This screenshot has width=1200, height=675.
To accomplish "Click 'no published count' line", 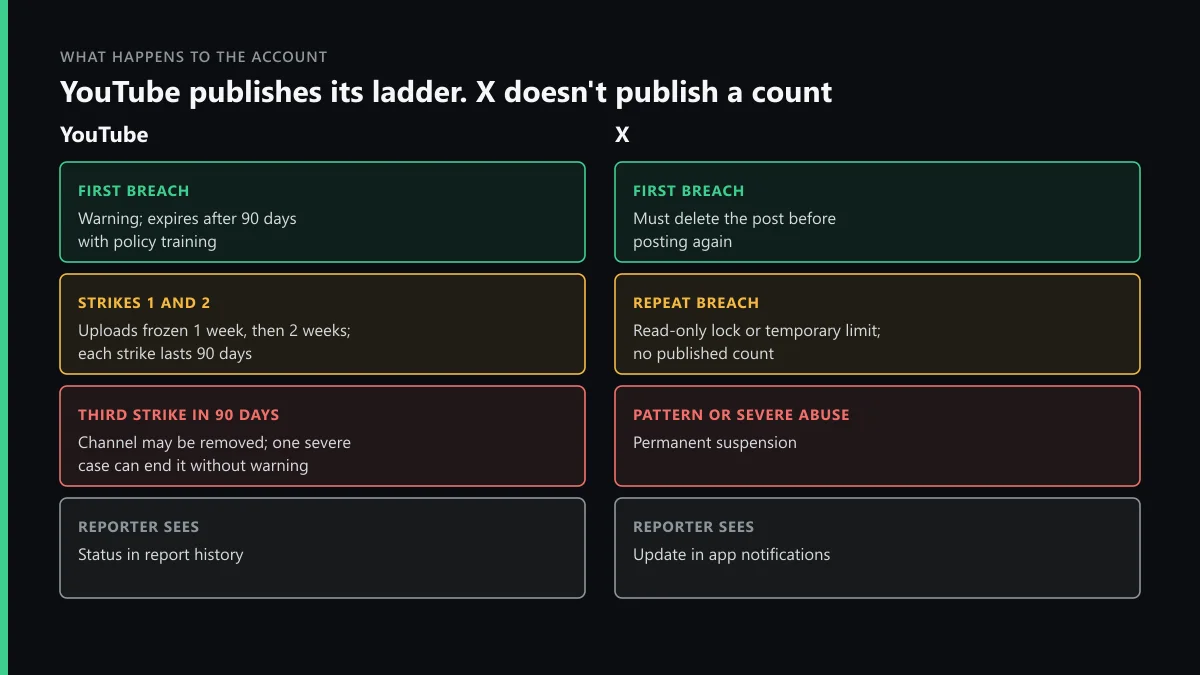I will click(703, 354).
